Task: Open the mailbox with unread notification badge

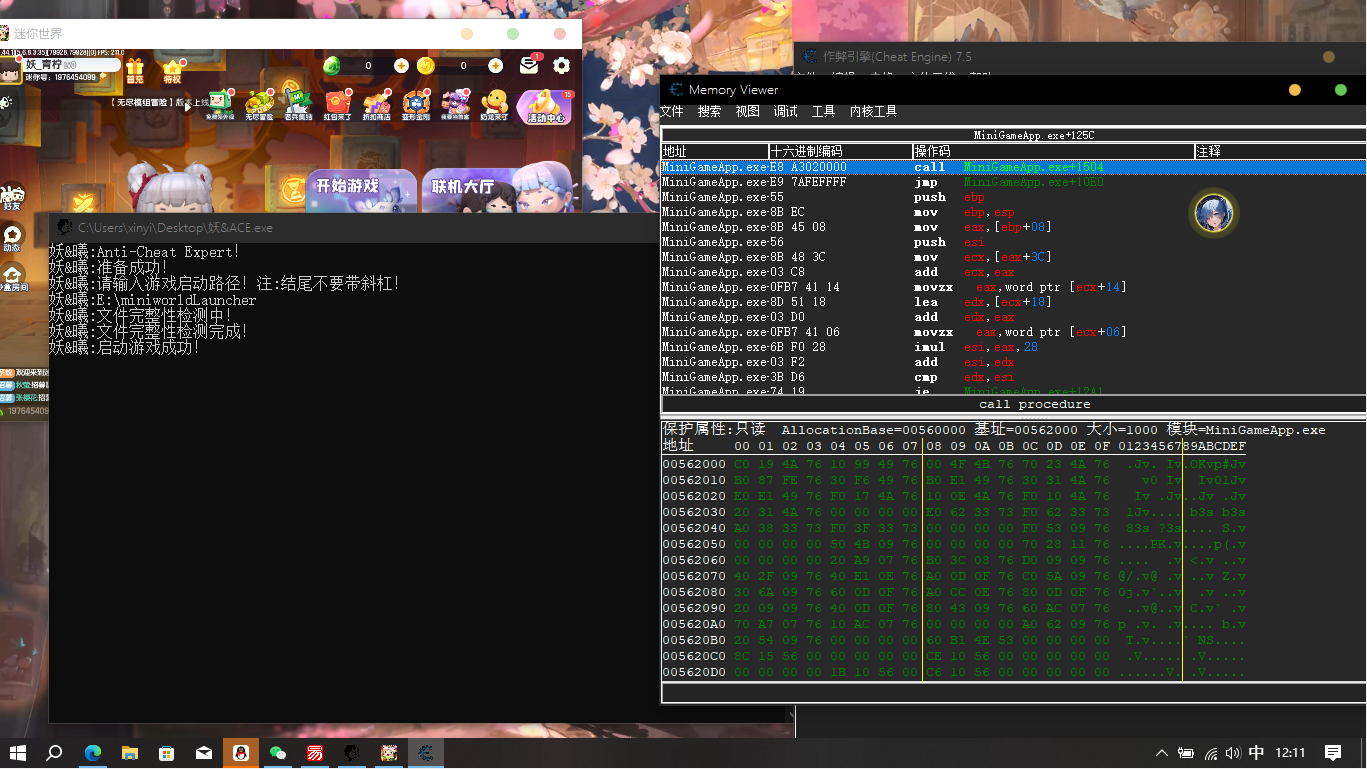Action: coord(529,65)
